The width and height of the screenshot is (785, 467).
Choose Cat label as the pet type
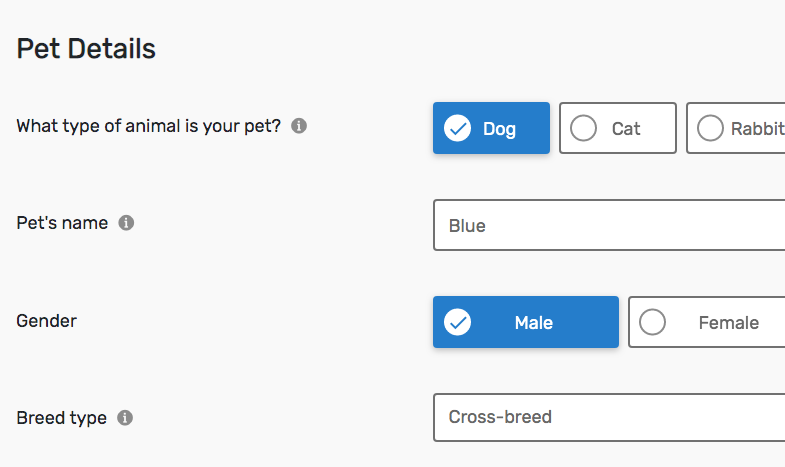[626, 129]
